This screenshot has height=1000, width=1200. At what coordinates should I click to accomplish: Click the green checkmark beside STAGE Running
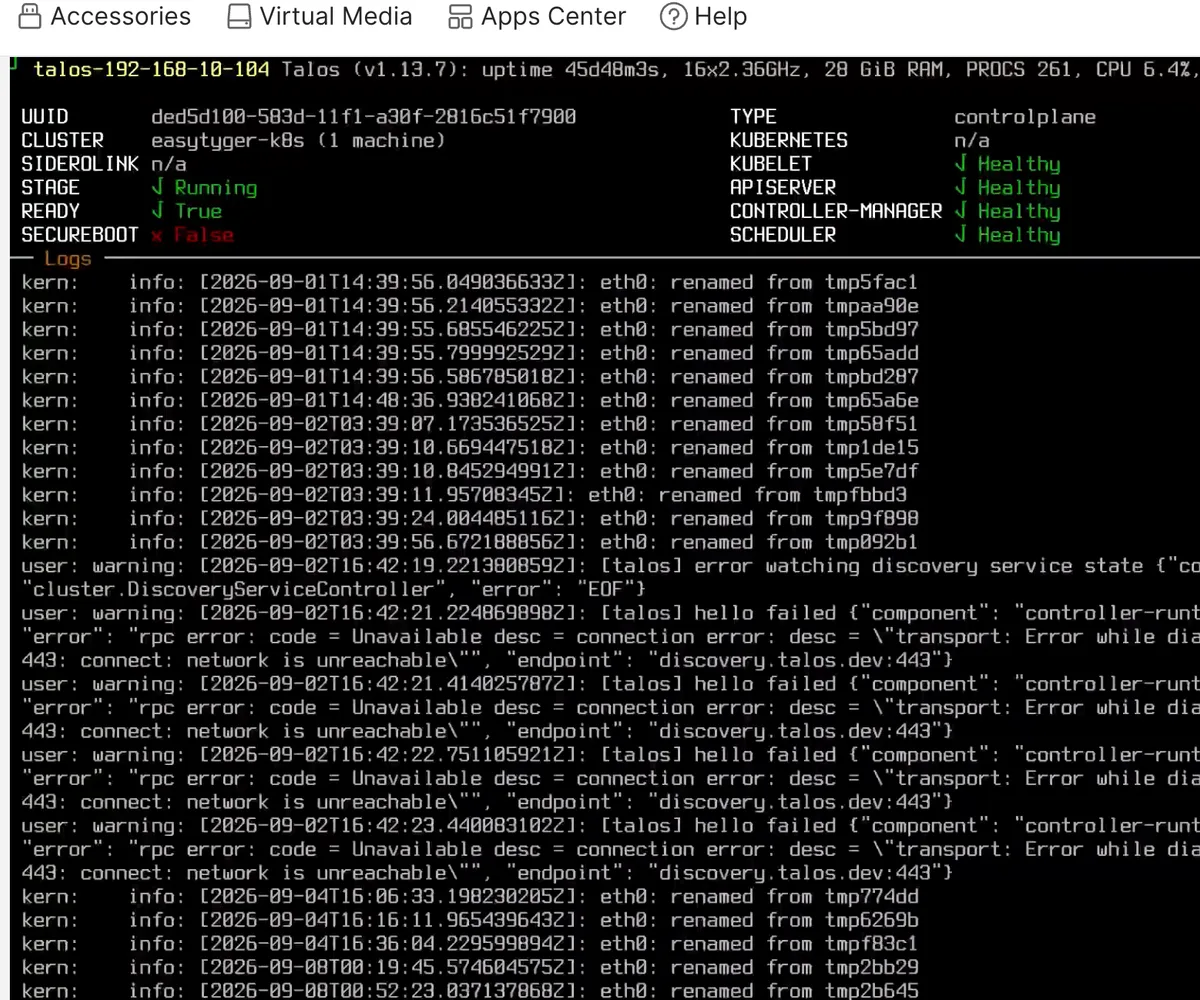click(x=157, y=187)
